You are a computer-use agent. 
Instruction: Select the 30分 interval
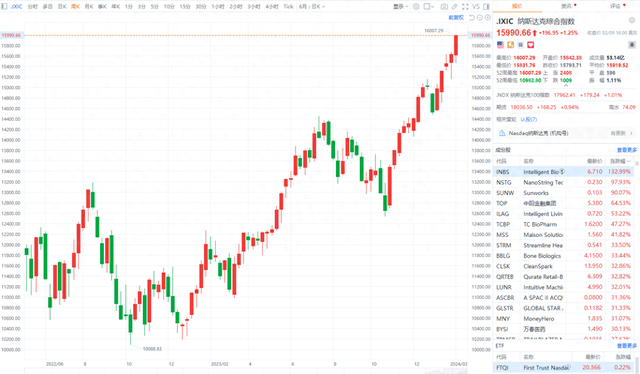coord(201,7)
